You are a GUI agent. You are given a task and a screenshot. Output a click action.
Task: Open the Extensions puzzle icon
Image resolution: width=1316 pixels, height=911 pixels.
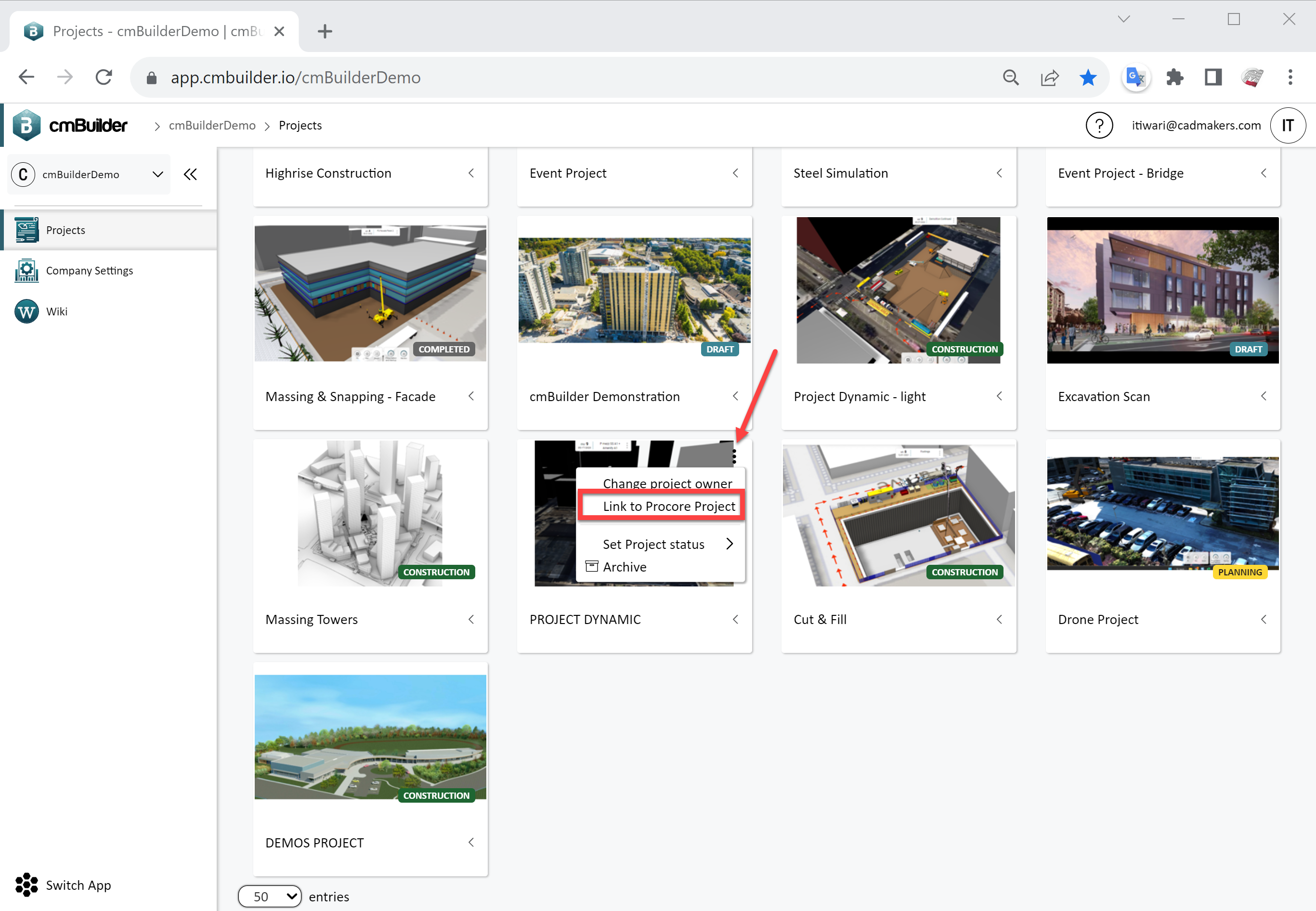[1174, 78]
